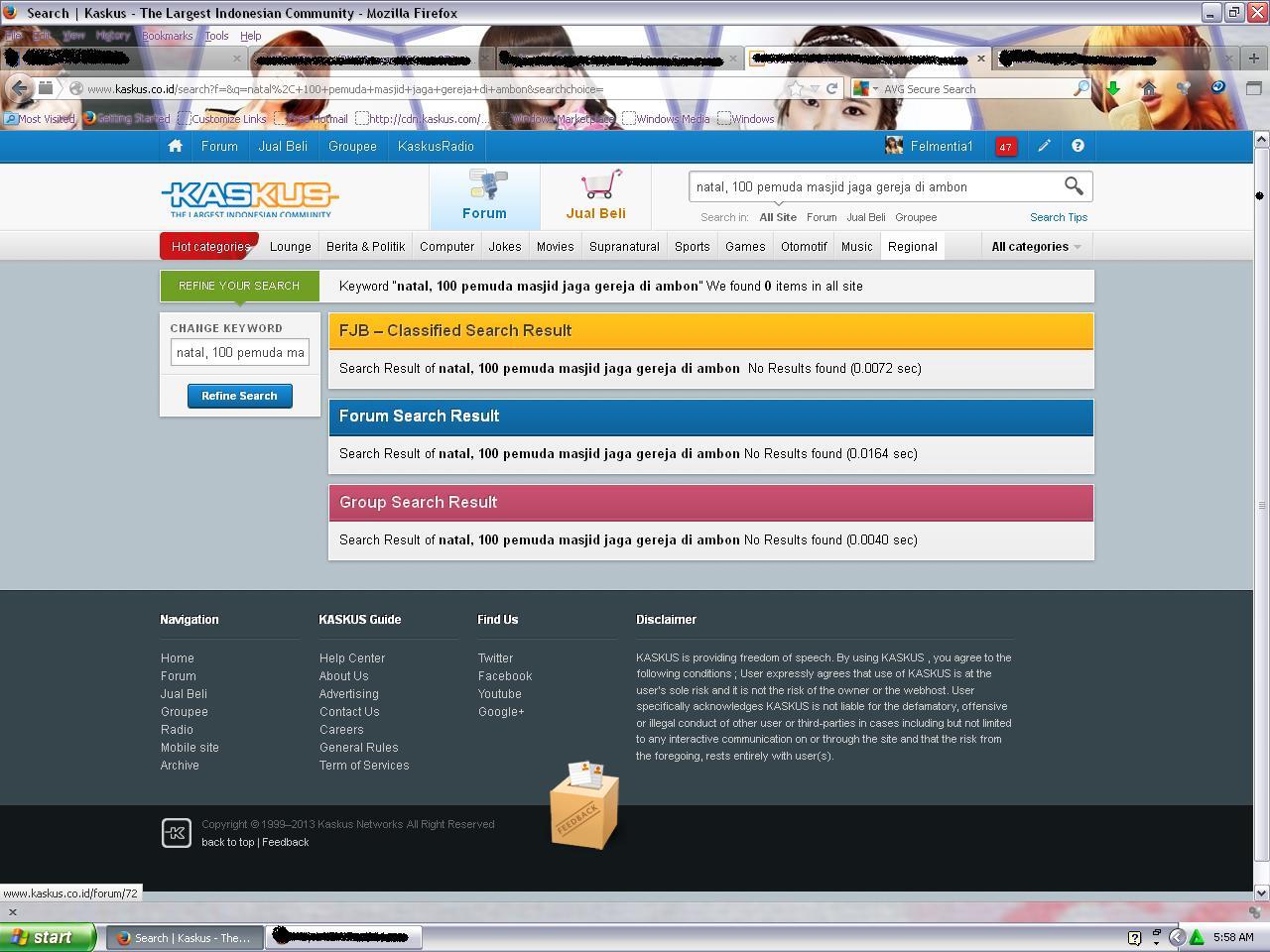Image resolution: width=1270 pixels, height=952 pixels.
Task: Open the 47 notifications badge
Action: pyautogui.click(x=1005, y=147)
